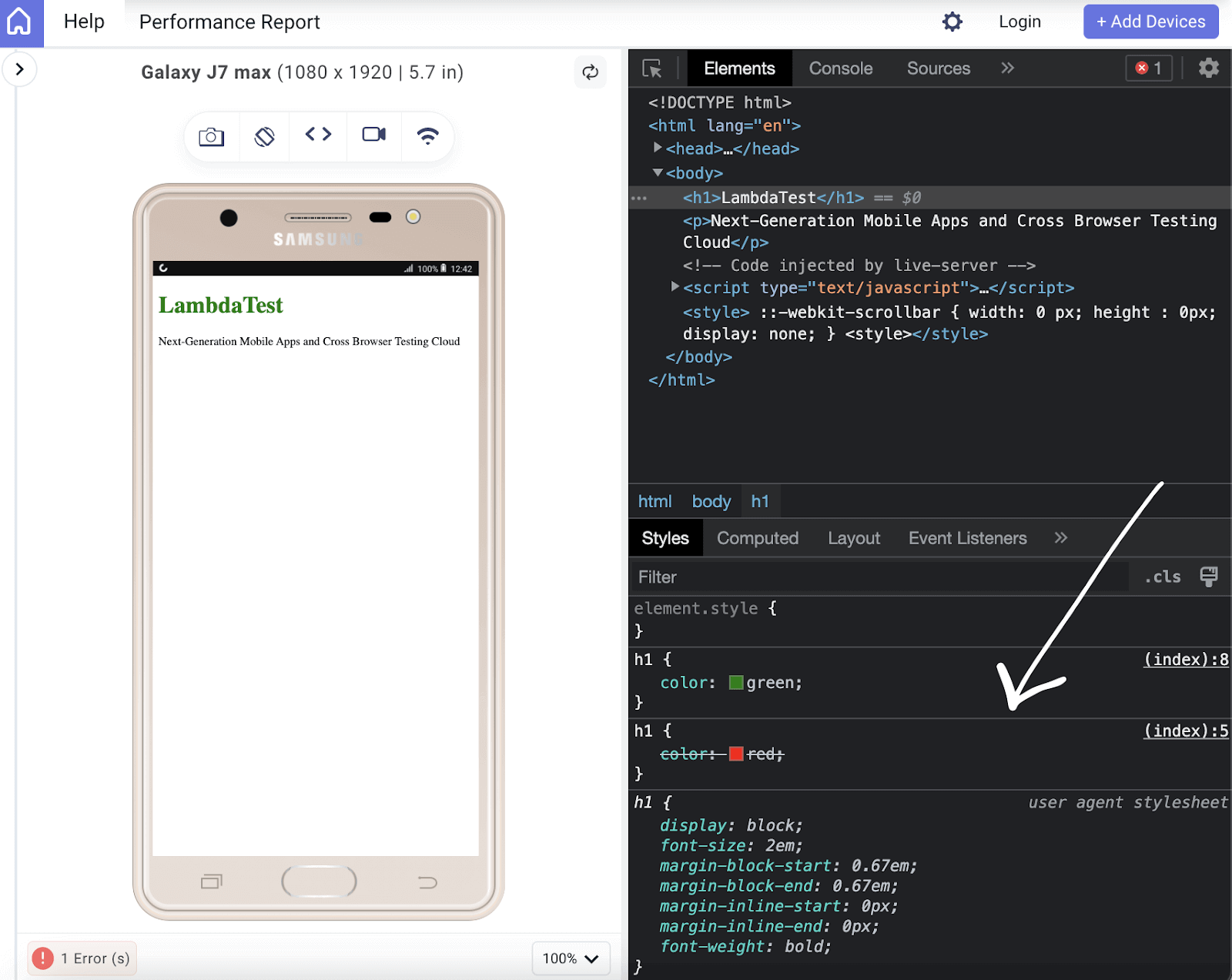
Task: Switch to the Computed tab
Action: [x=757, y=538]
